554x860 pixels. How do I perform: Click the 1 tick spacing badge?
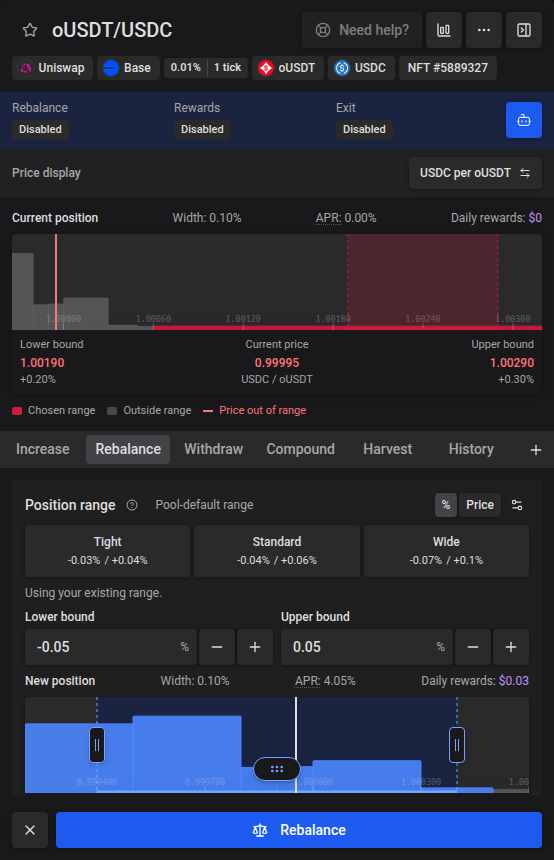click(228, 67)
